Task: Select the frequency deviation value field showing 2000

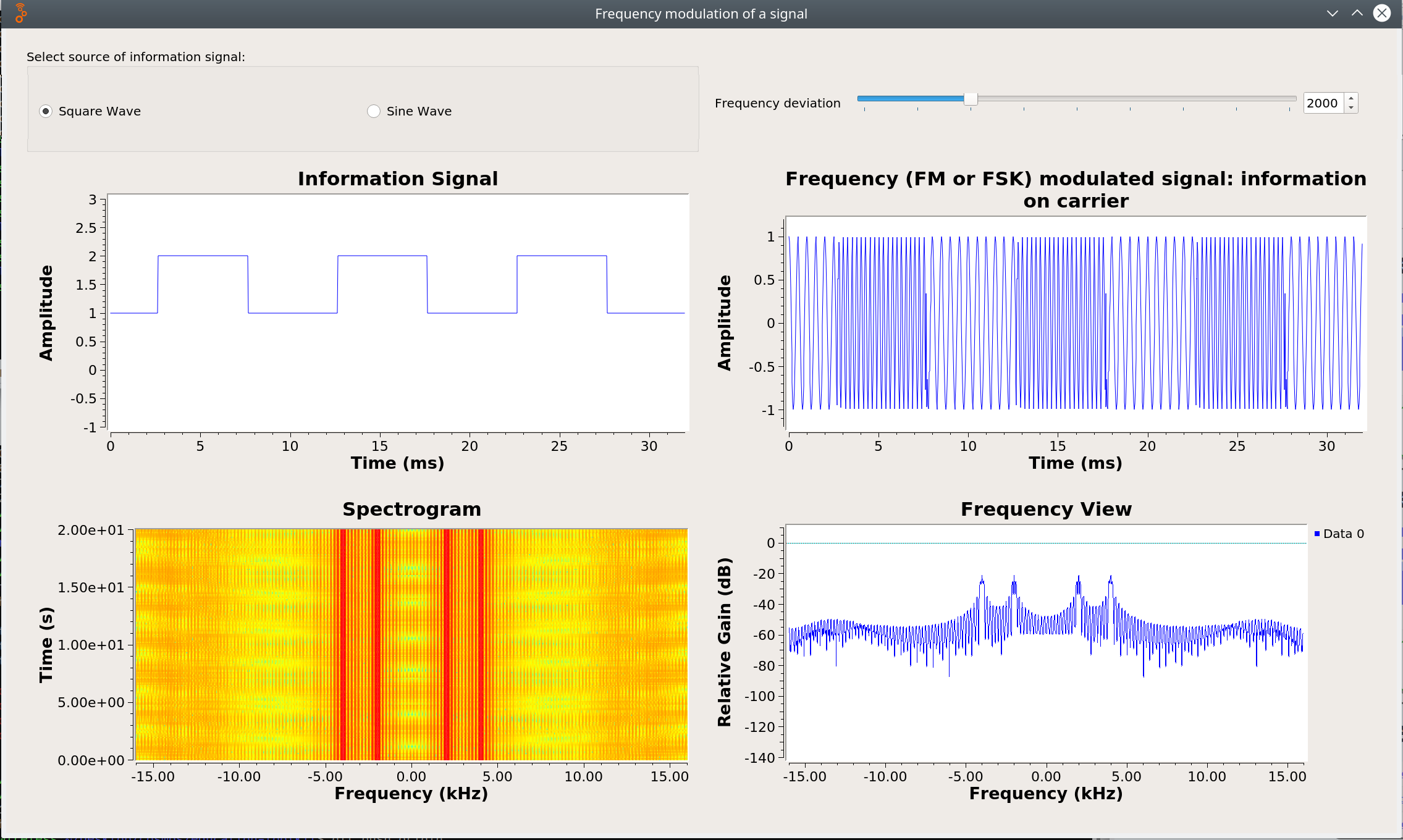Action: pyautogui.click(x=1322, y=103)
